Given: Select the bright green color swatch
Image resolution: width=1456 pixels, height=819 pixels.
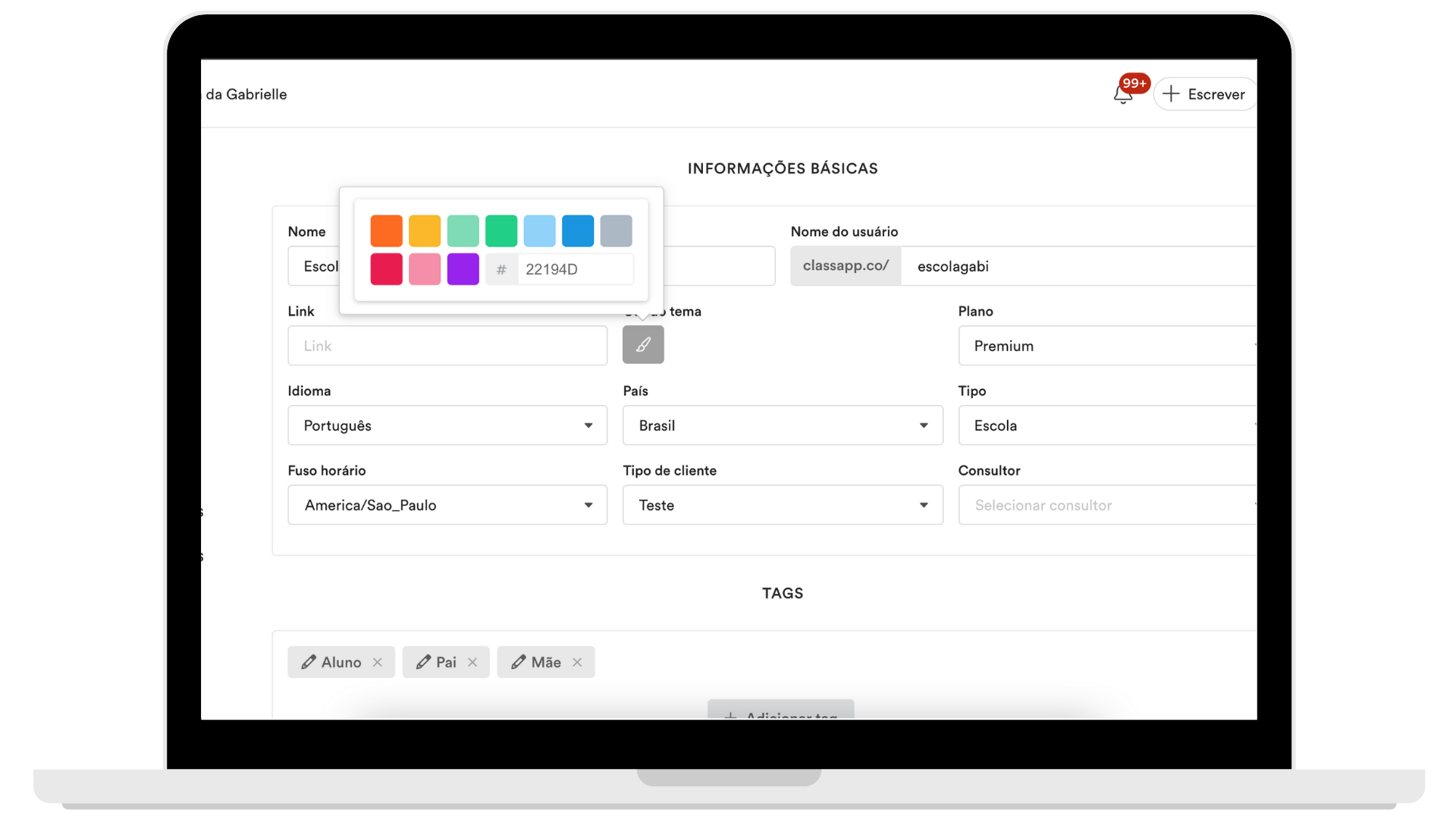Looking at the screenshot, I should pyautogui.click(x=501, y=231).
